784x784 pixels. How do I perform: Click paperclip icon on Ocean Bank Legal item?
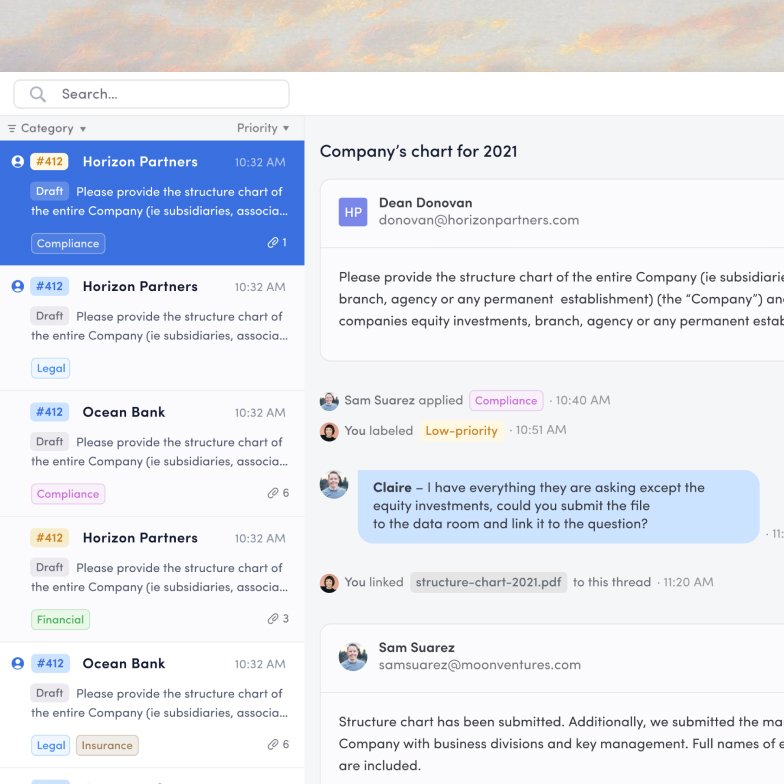click(272, 745)
